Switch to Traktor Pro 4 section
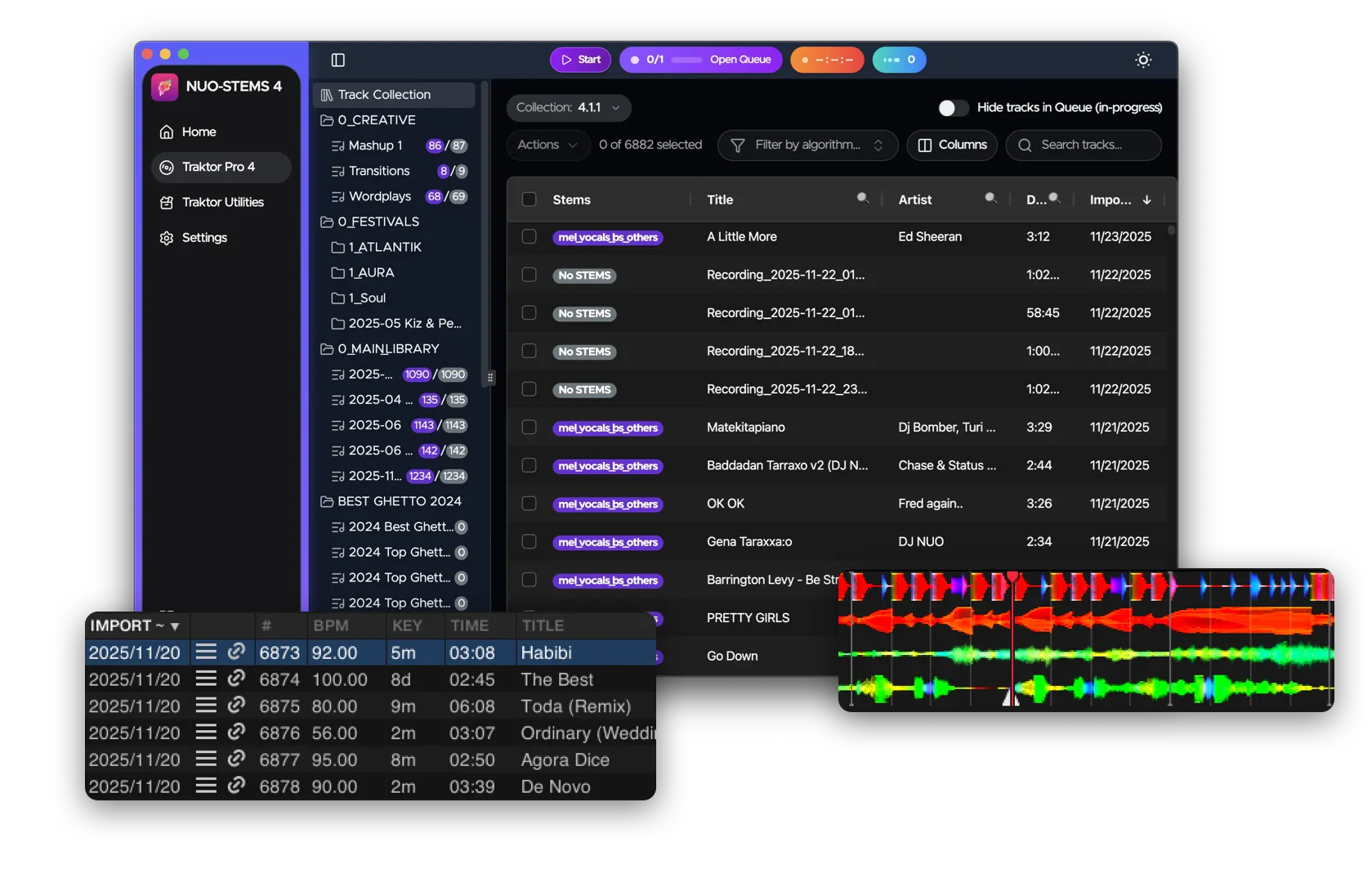Image resolution: width=1372 pixels, height=883 pixels. [x=221, y=167]
